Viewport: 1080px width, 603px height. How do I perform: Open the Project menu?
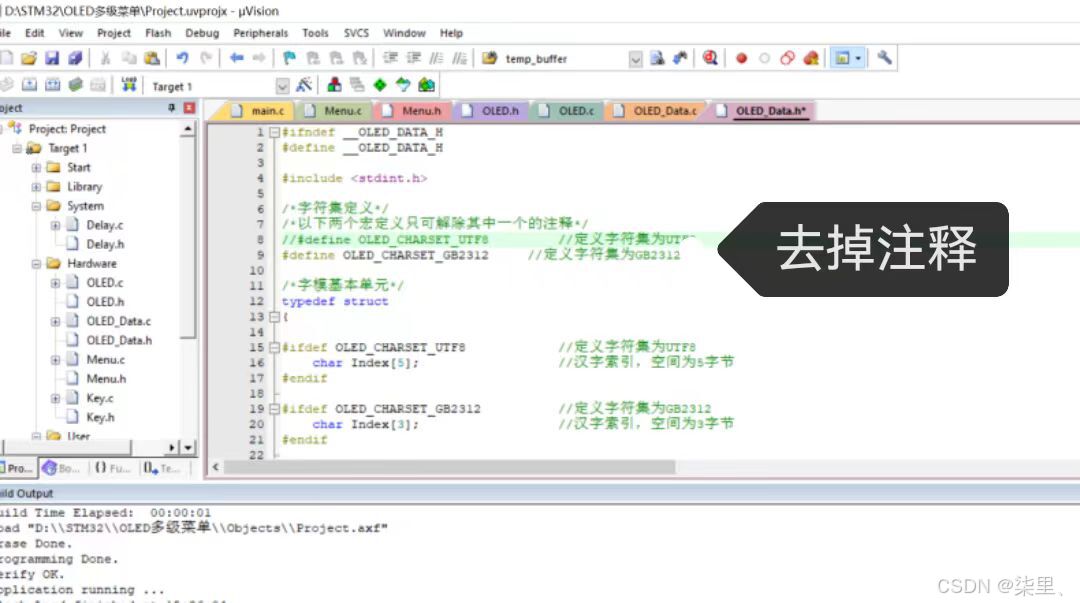114,33
